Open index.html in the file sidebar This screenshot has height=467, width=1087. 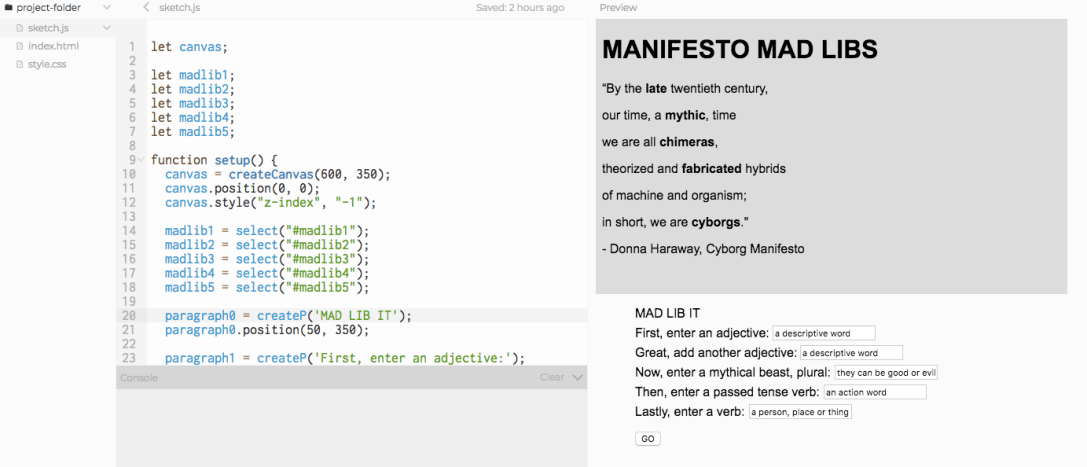53,46
